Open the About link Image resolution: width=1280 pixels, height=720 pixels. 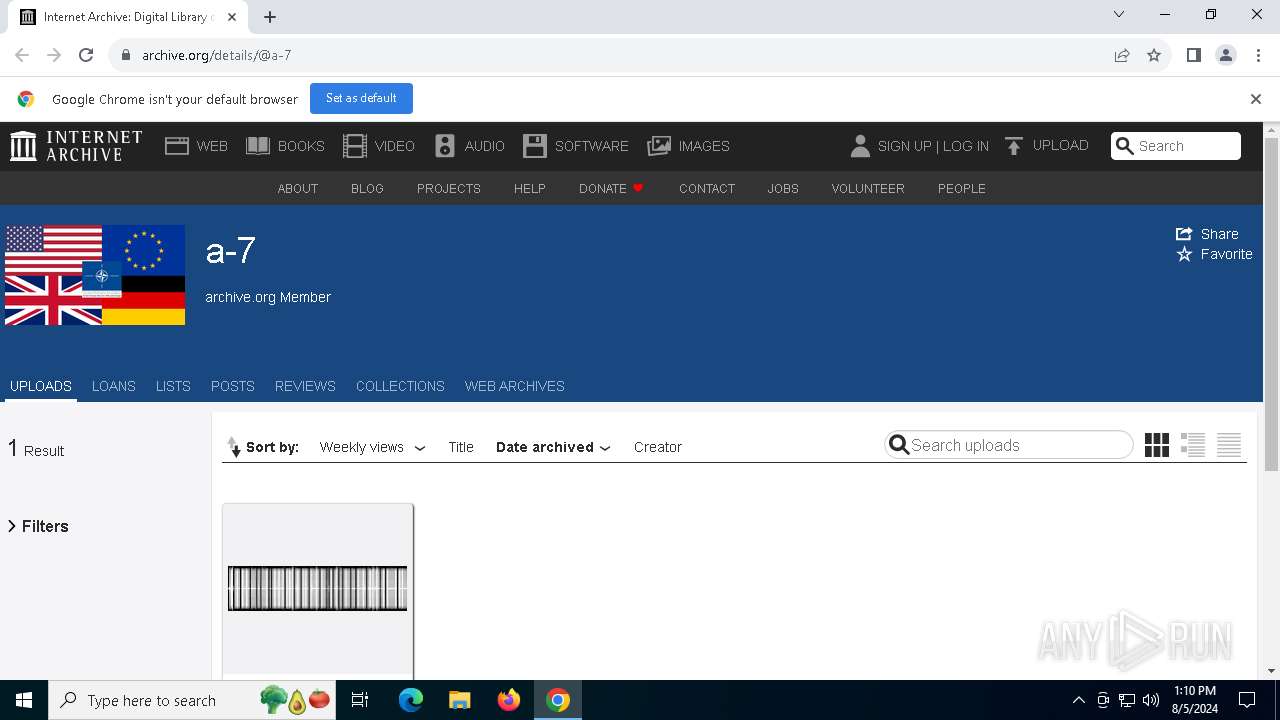point(298,188)
